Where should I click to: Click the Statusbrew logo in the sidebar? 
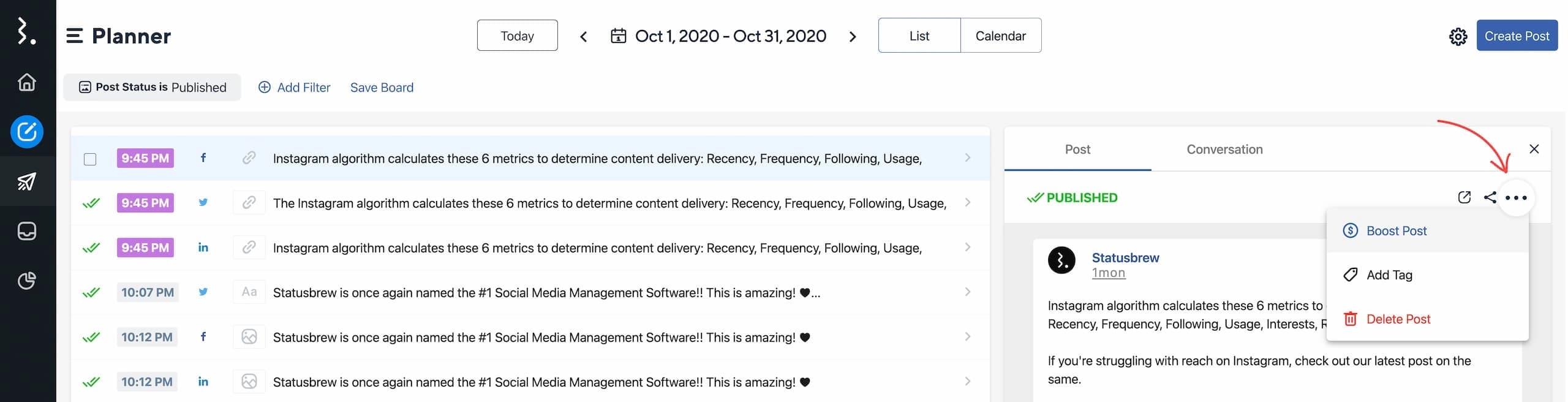pos(26,31)
